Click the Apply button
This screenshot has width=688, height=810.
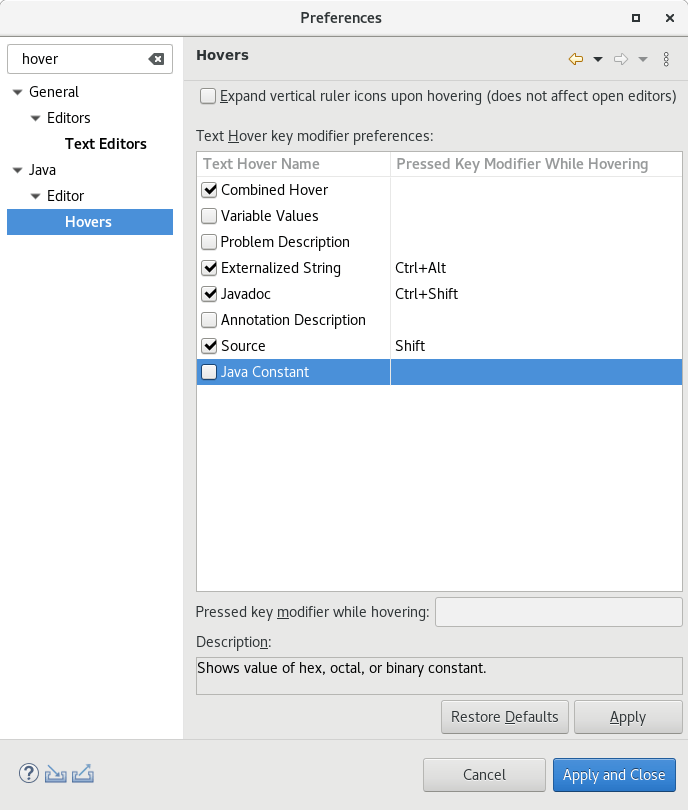(x=628, y=717)
